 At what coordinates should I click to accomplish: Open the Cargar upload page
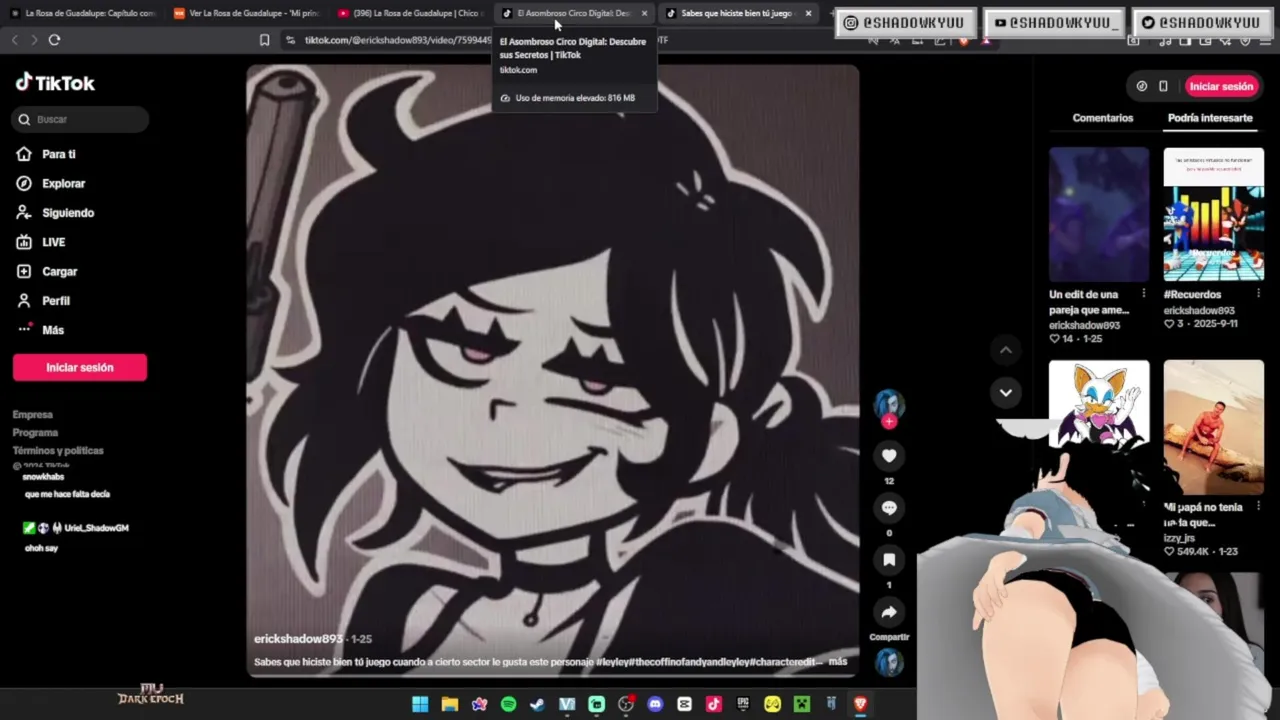(x=47, y=271)
